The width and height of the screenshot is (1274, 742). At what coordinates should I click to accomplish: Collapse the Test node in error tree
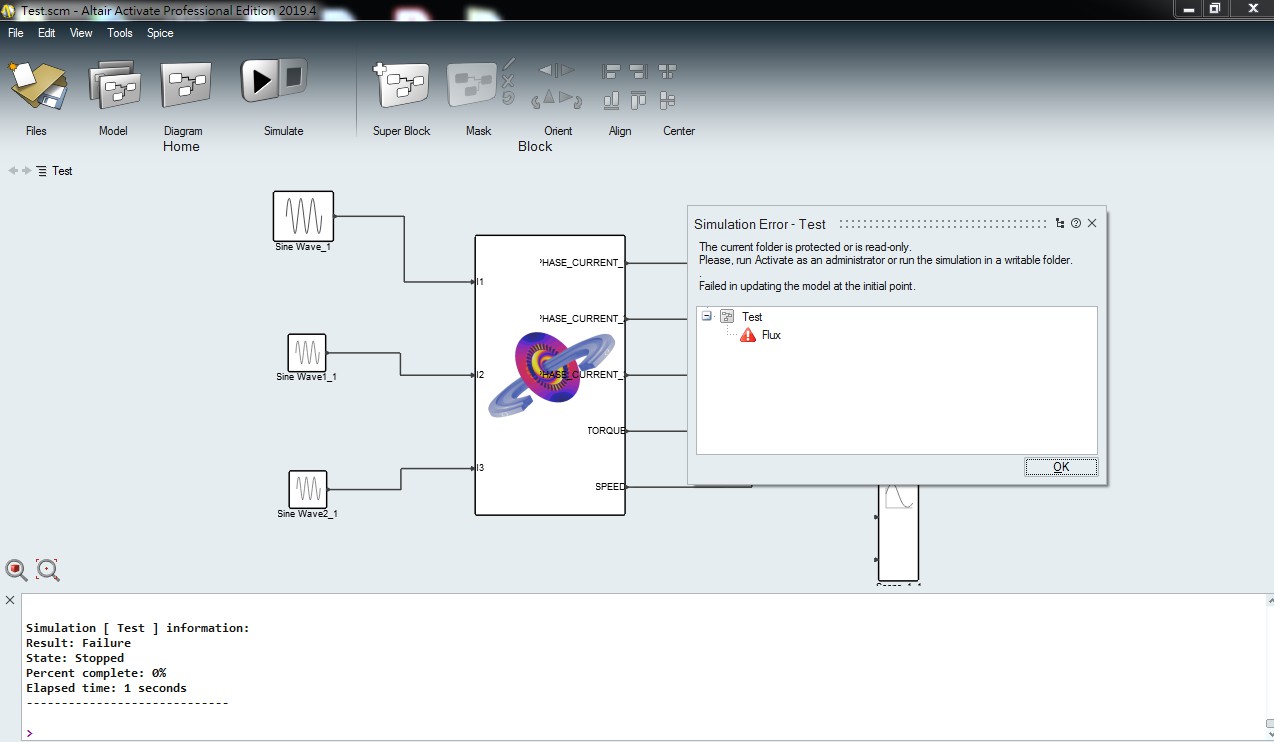point(707,316)
